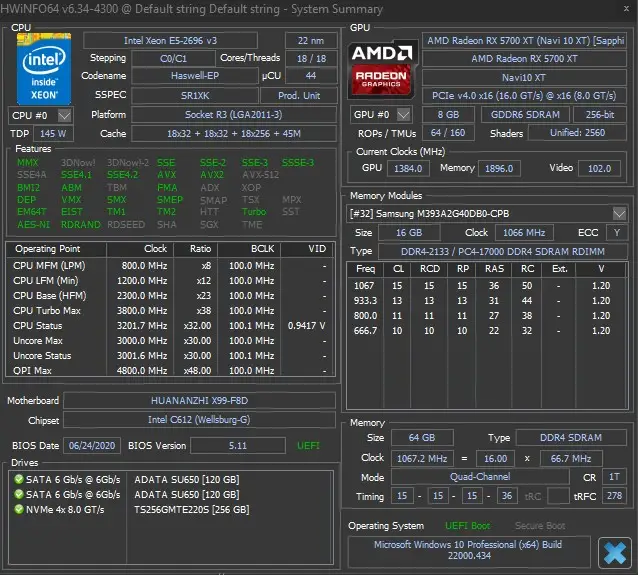This screenshot has width=638, height=575.
Task: Click the DDR4 SDRAM memory type field
Action: [x=571, y=437]
